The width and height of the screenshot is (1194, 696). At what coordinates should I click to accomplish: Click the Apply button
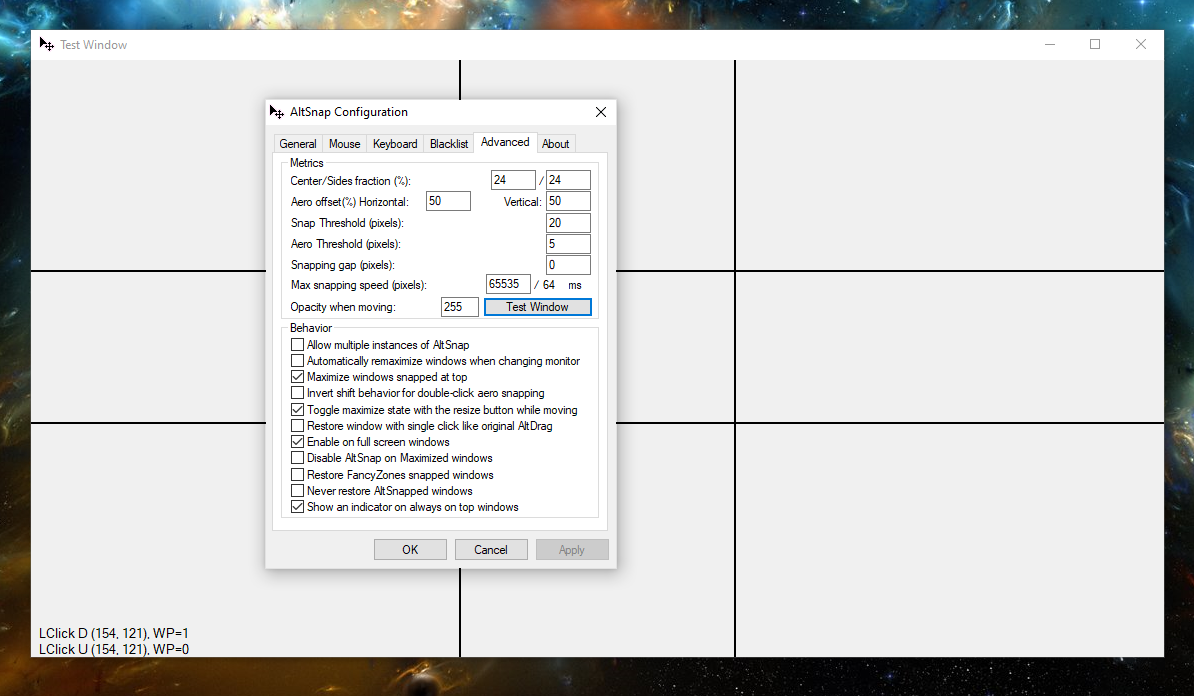pos(572,550)
